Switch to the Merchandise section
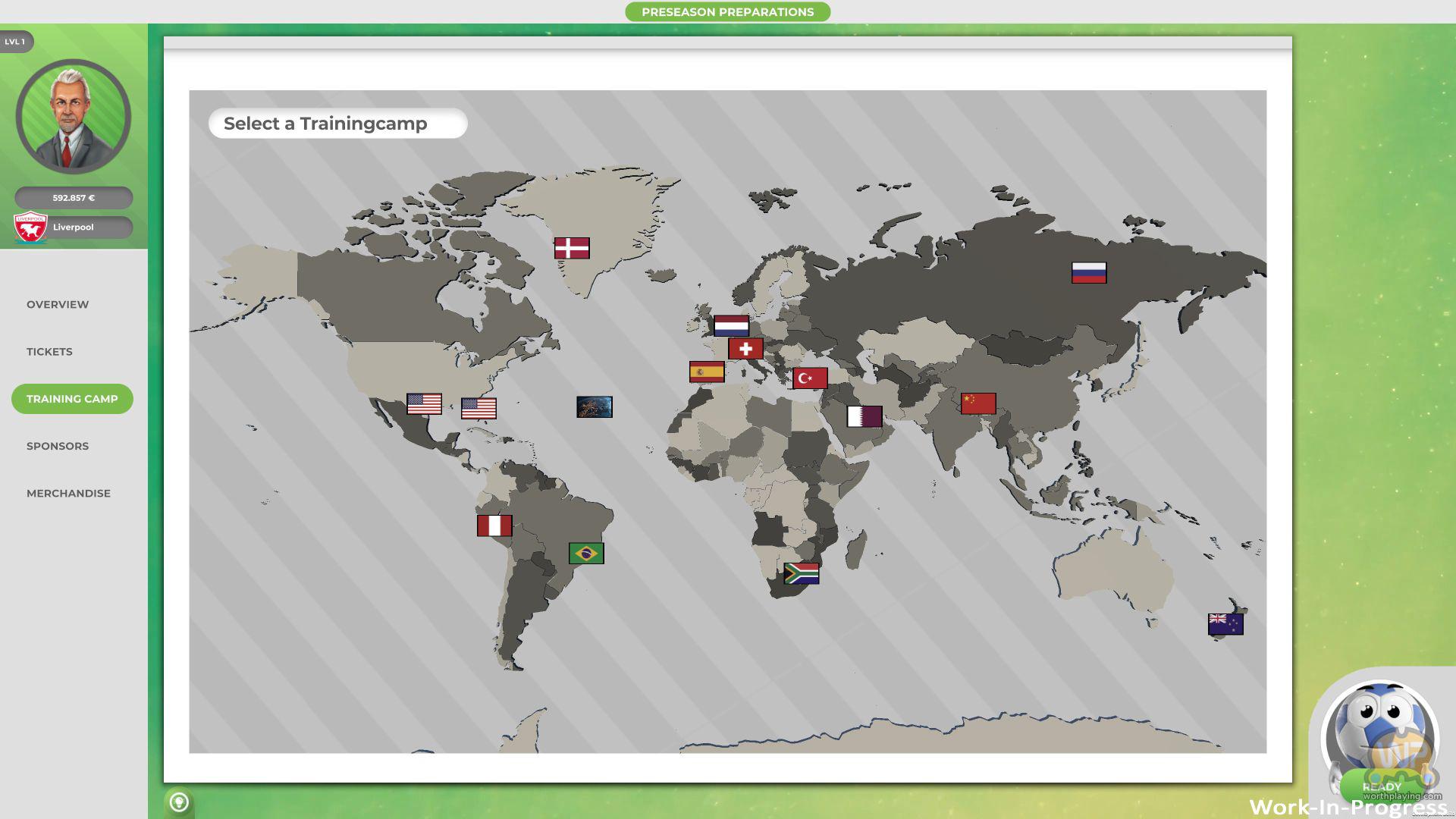Image resolution: width=1456 pixels, height=819 pixels. (68, 493)
